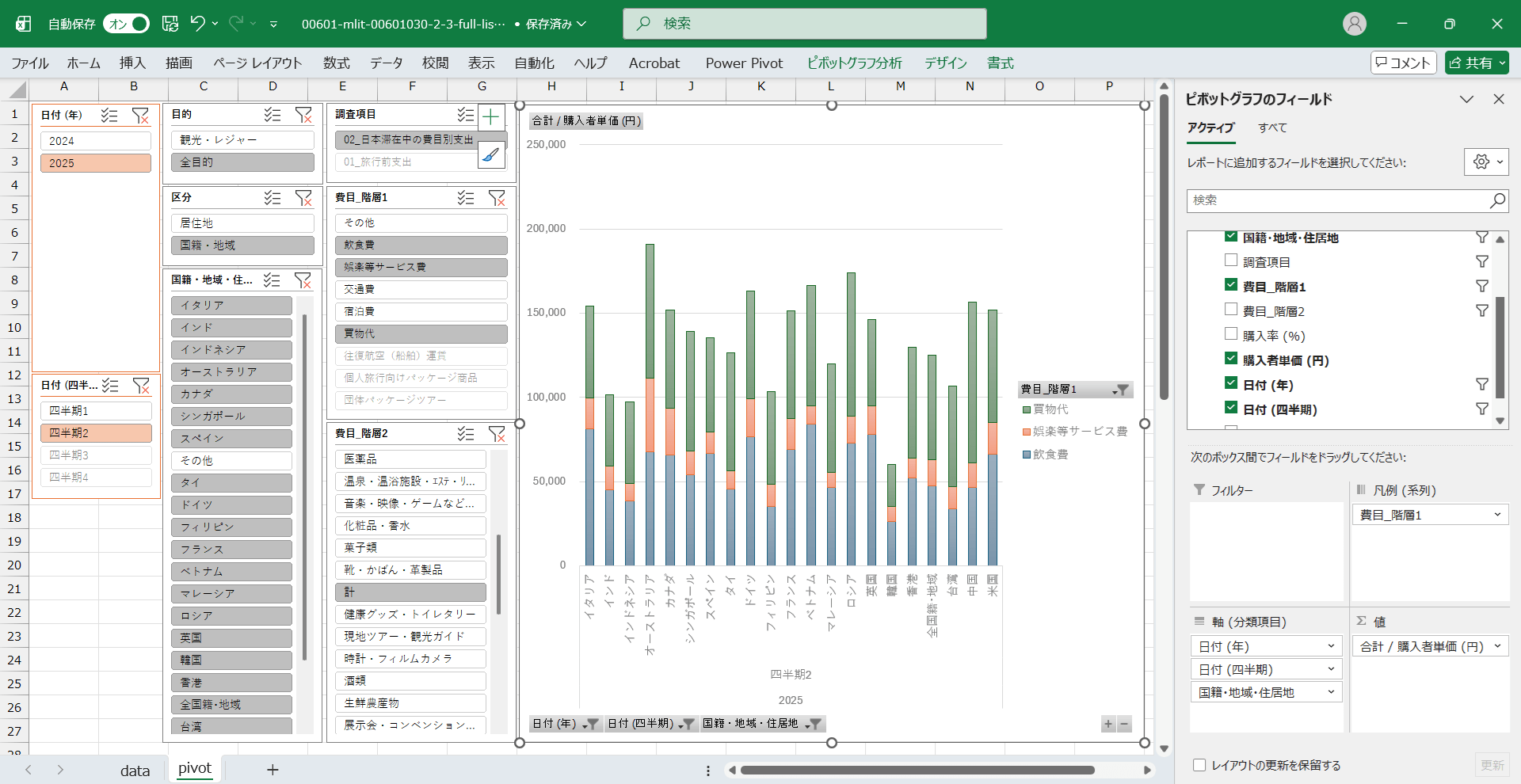
Task: Open the chart styles paintbrush button
Action: 491,155
